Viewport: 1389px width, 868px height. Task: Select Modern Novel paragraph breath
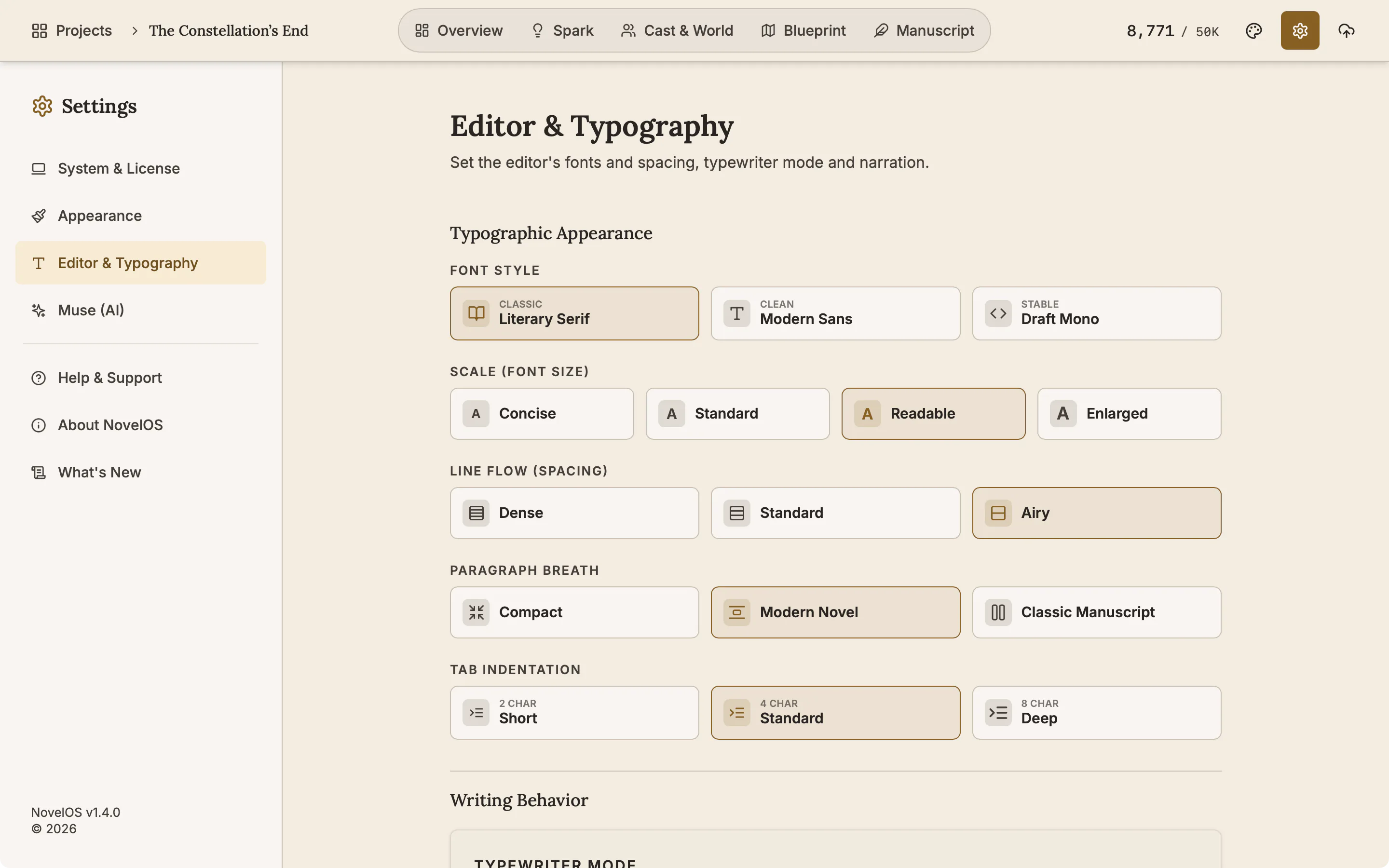point(835,612)
